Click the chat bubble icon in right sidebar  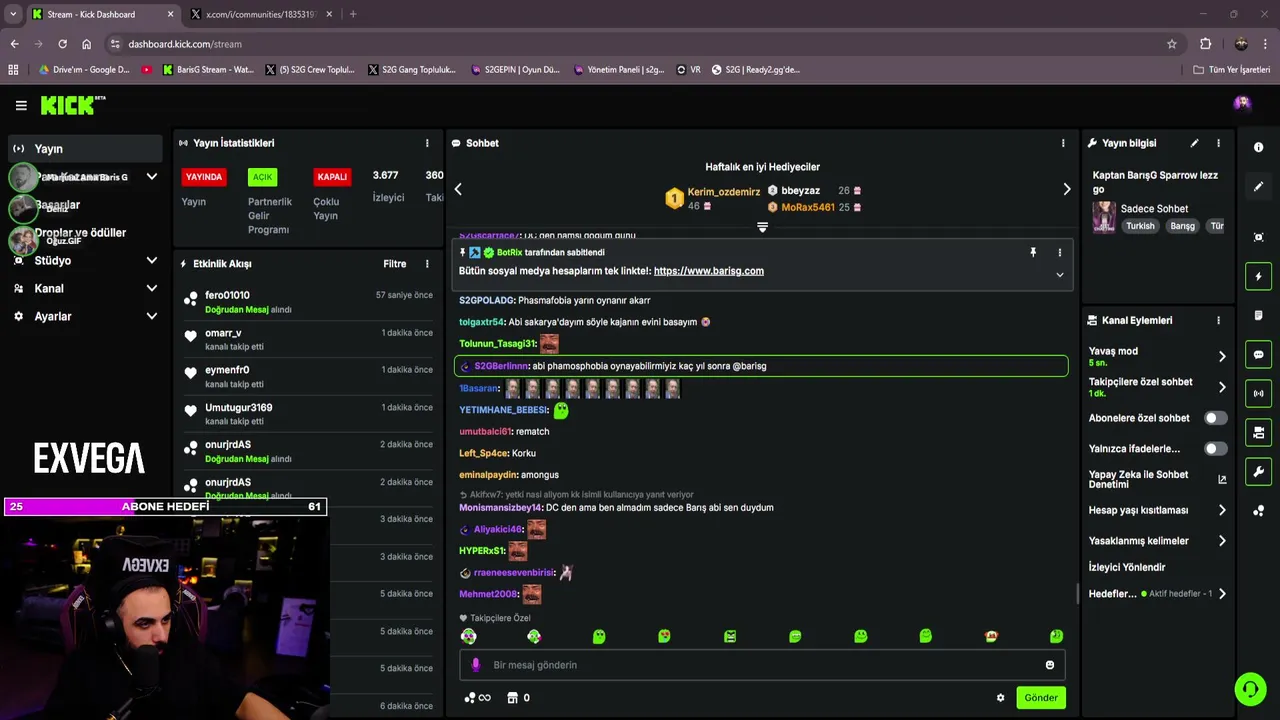[1258, 354]
